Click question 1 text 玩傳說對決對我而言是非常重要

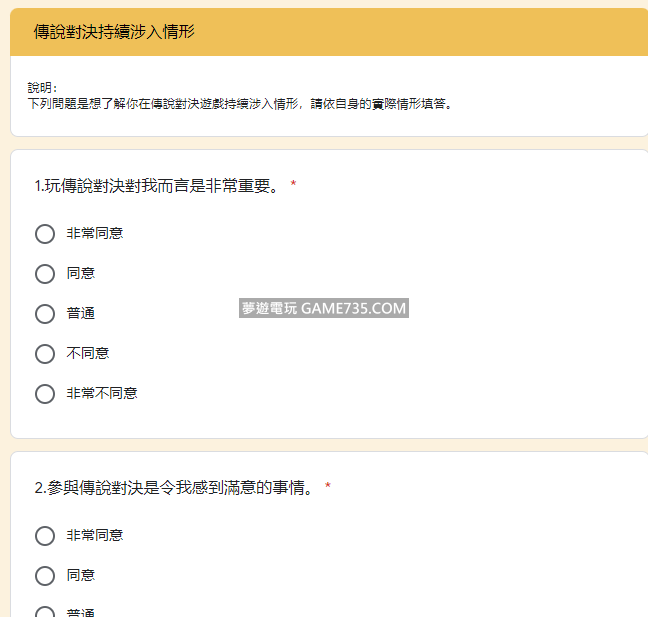[158, 186]
